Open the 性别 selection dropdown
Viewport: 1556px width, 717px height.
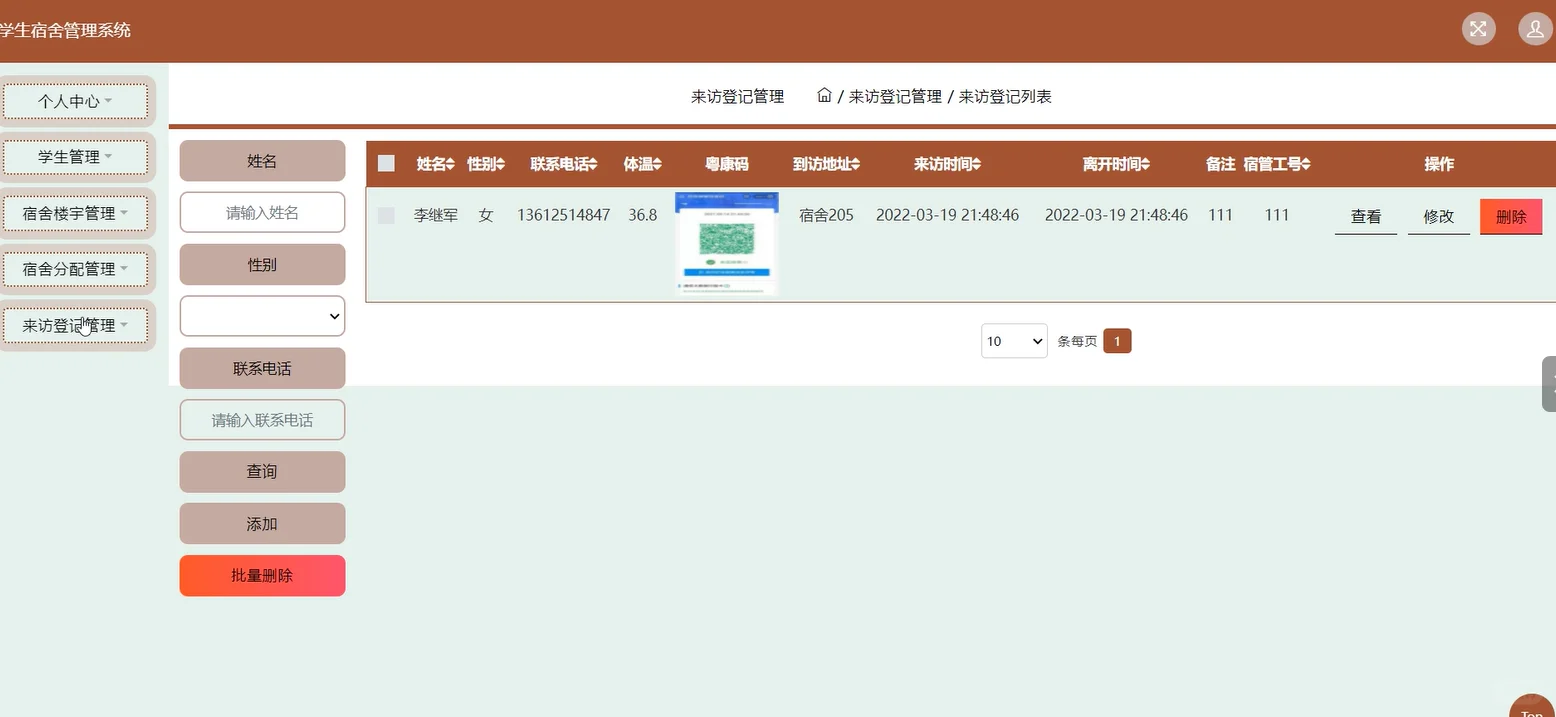tap(262, 316)
